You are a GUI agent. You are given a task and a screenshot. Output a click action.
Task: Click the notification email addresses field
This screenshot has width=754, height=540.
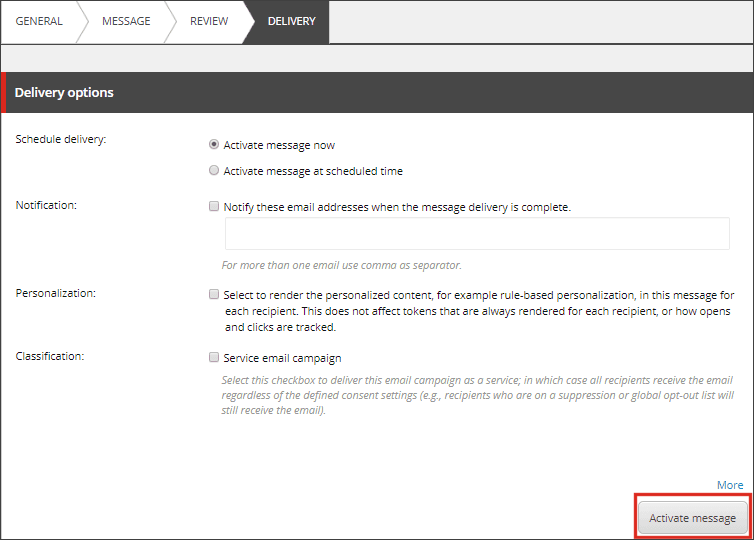tap(477, 234)
